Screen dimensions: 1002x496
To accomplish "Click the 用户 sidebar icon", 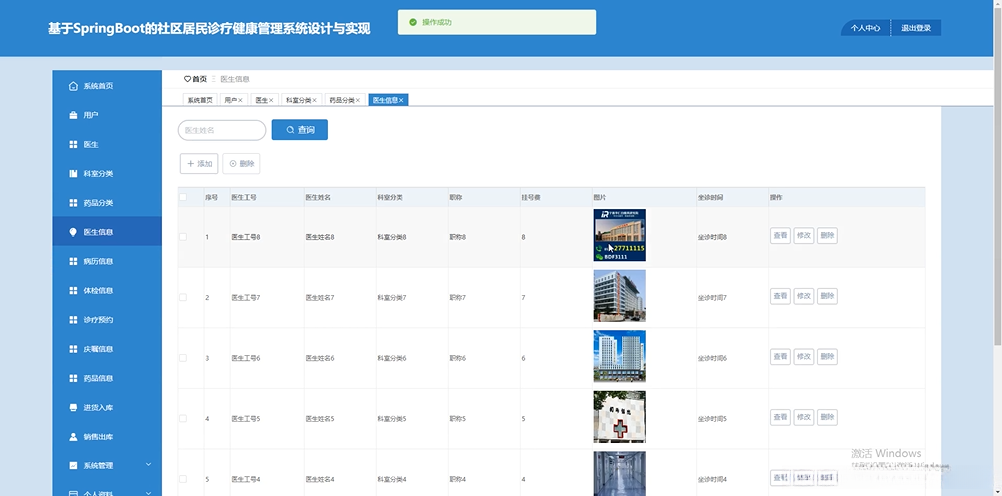I will tap(73, 115).
